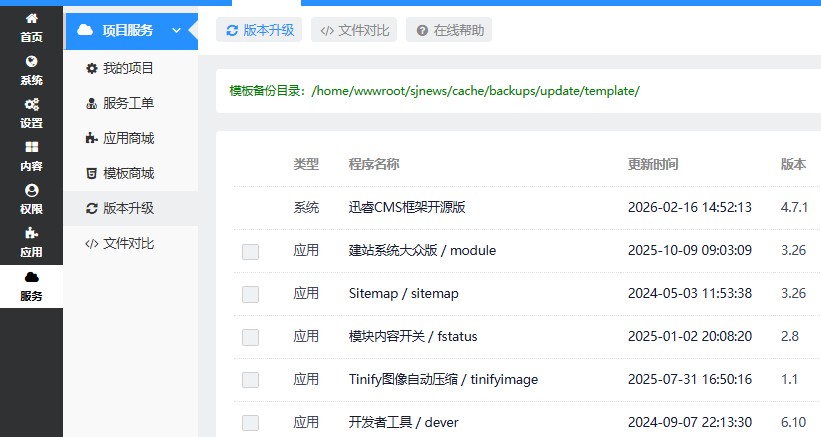Click the cloud icon beside 项目服务

85,30
